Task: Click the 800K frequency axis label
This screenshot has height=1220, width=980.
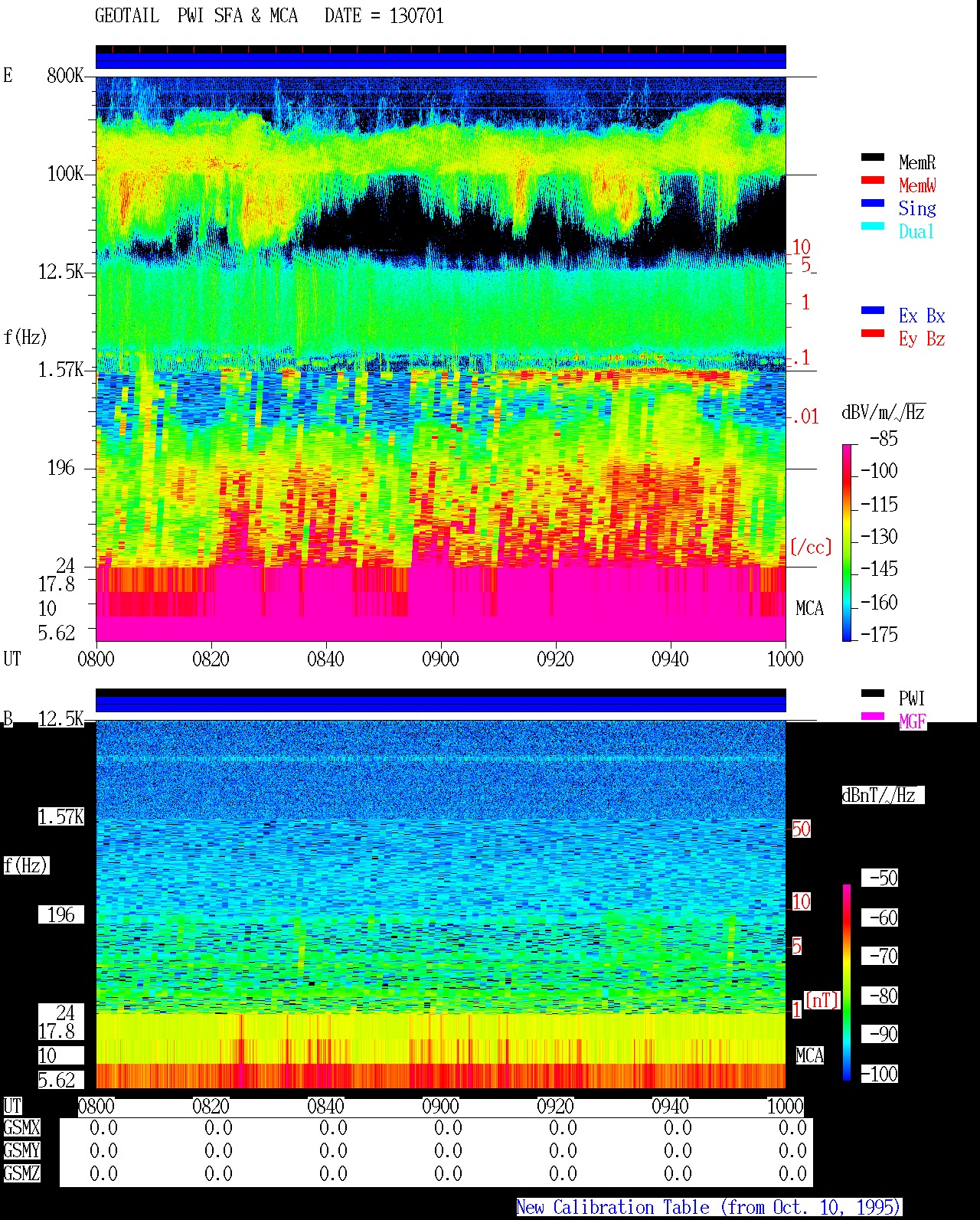Action: point(65,75)
